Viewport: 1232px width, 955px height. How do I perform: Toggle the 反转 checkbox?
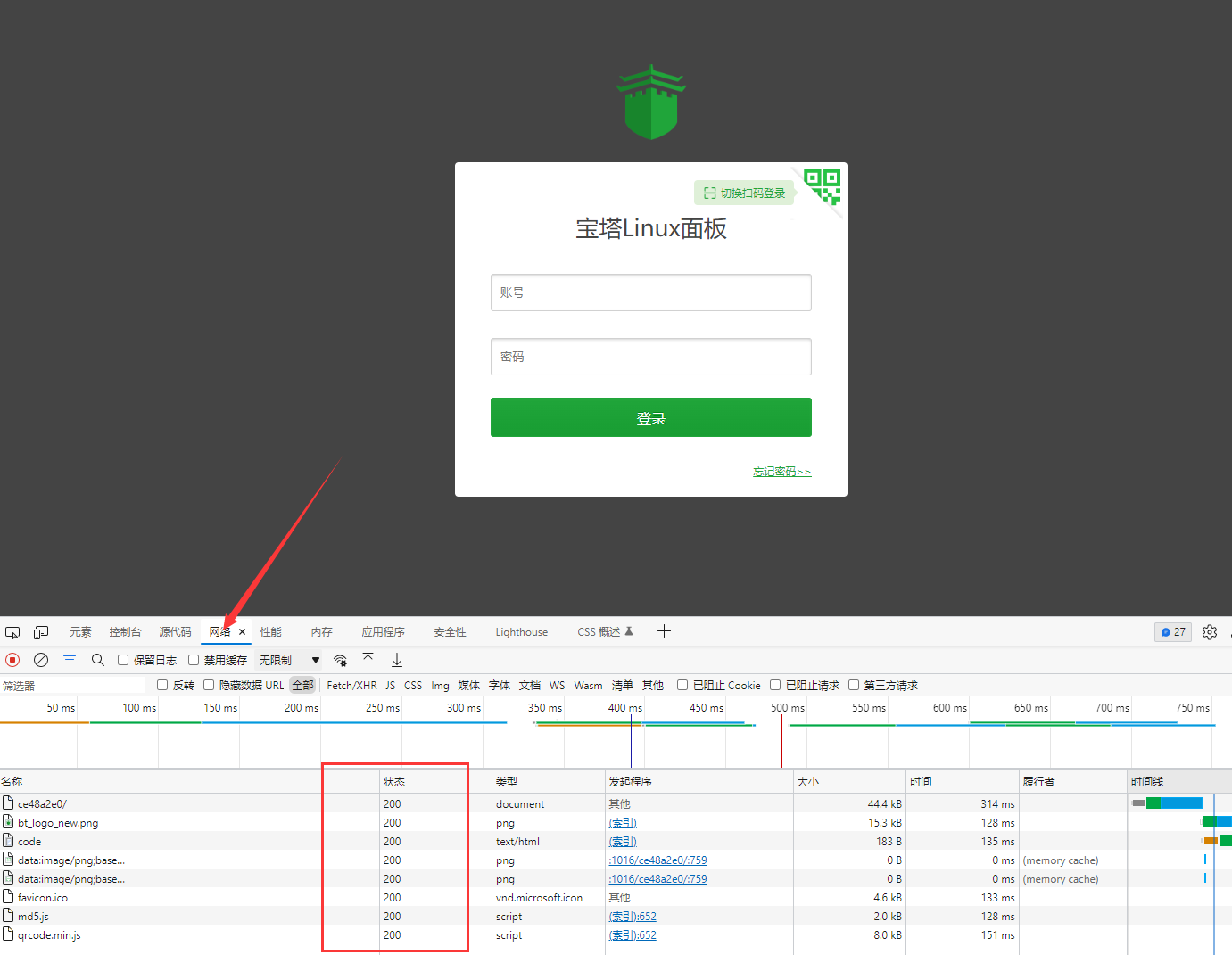point(162,685)
